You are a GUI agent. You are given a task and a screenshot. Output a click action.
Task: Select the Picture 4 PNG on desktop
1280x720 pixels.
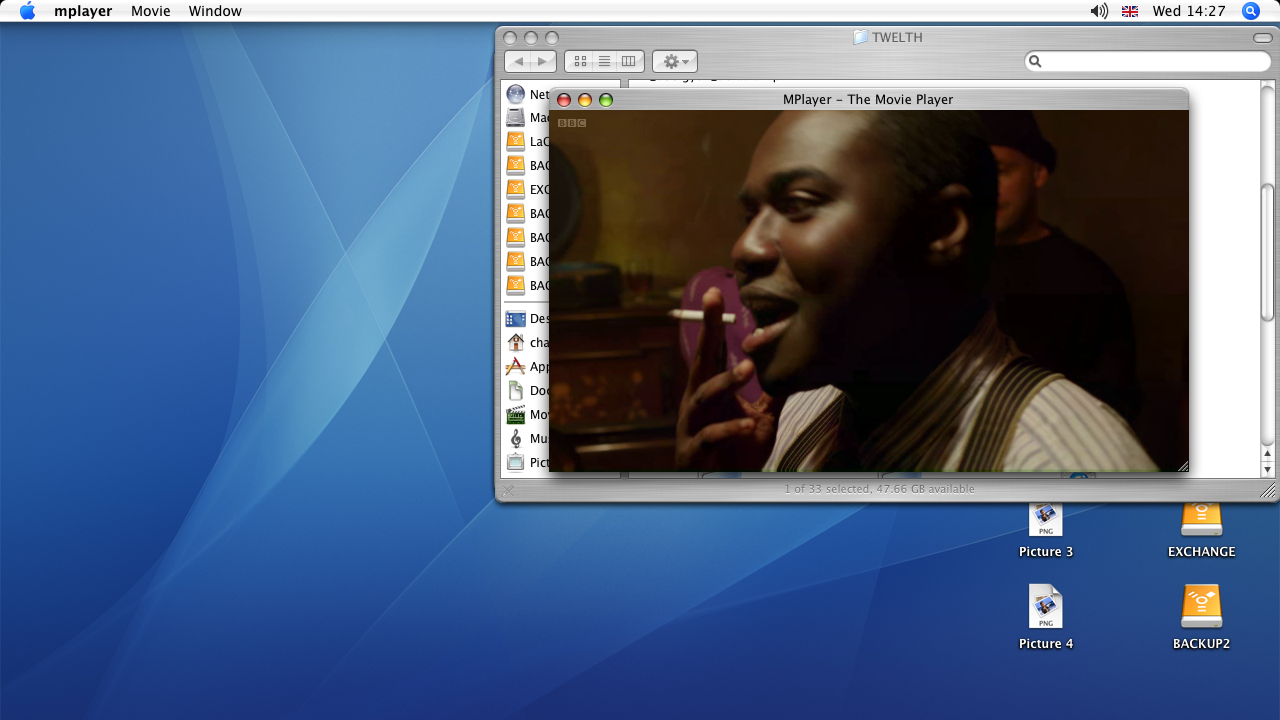coord(1046,617)
